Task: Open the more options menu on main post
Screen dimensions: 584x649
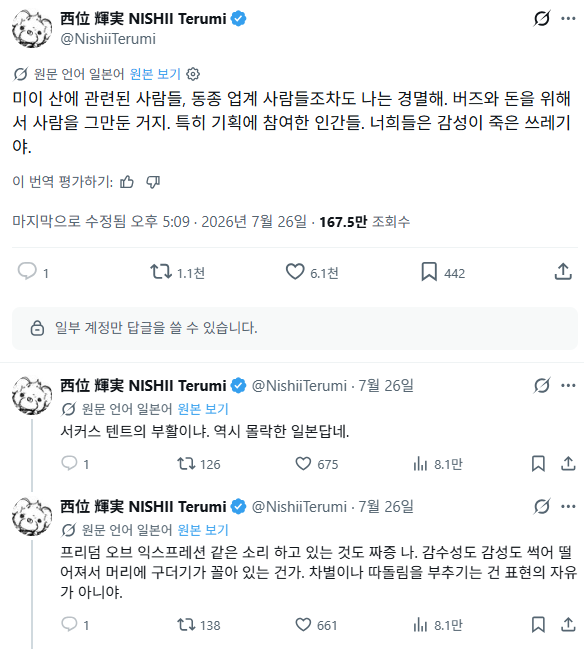Action: click(568, 19)
